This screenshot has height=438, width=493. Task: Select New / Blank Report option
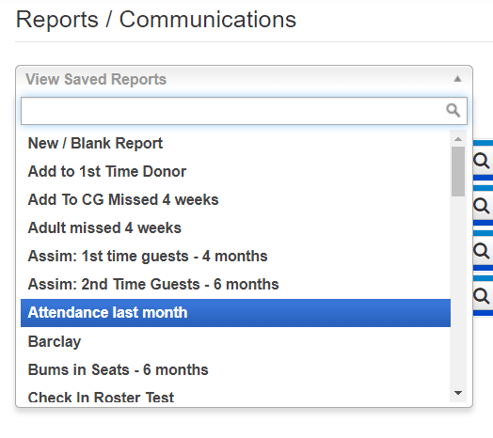(236, 143)
